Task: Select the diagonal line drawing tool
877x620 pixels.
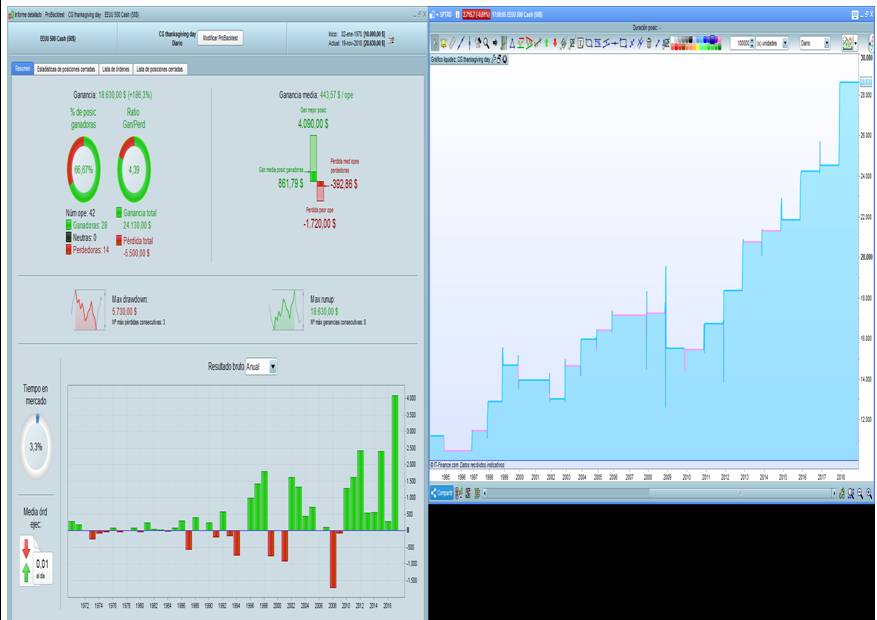Action: [461, 43]
